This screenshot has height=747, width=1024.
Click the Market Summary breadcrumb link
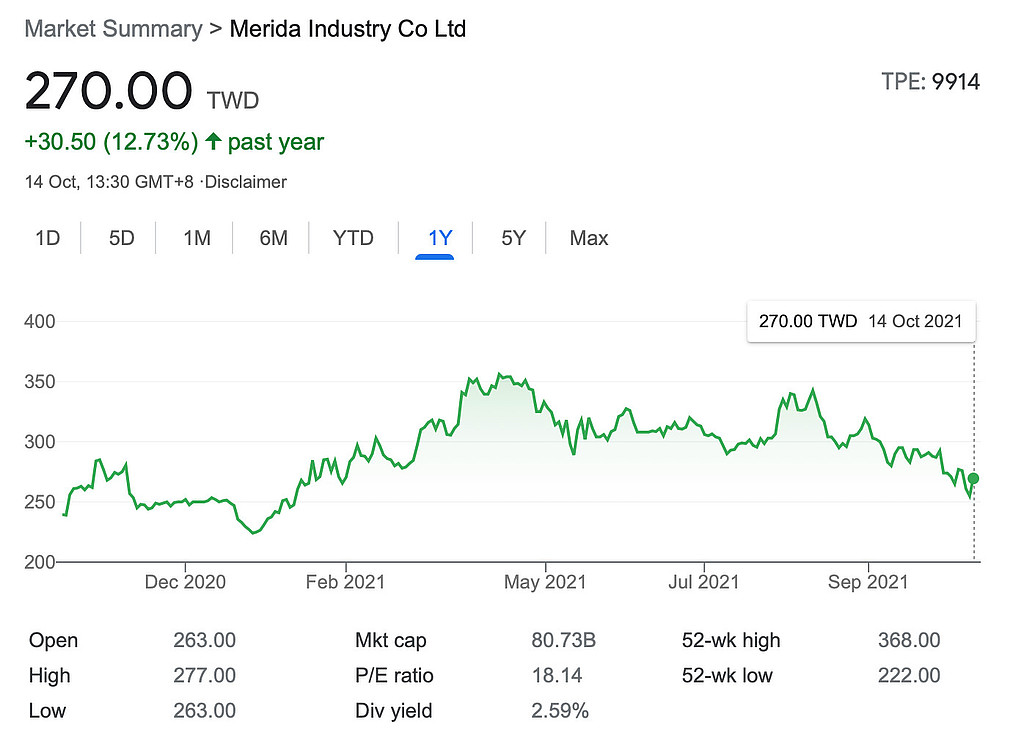pyautogui.click(x=112, y=29)
